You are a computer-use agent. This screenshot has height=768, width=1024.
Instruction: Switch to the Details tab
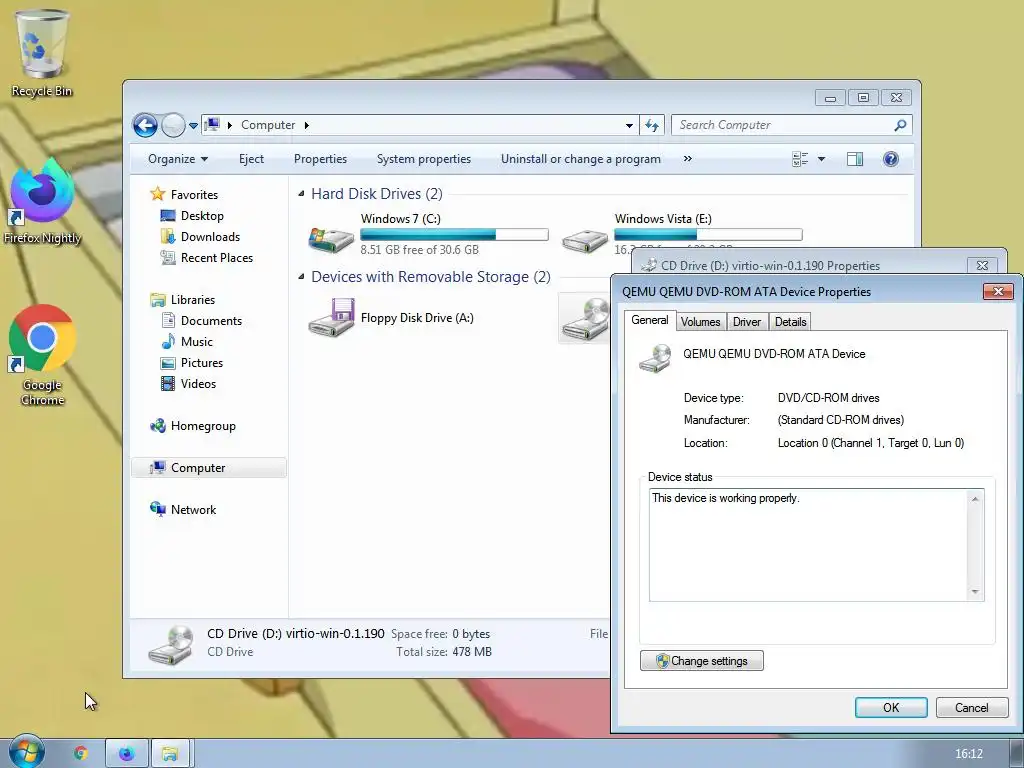click(790, 321)
